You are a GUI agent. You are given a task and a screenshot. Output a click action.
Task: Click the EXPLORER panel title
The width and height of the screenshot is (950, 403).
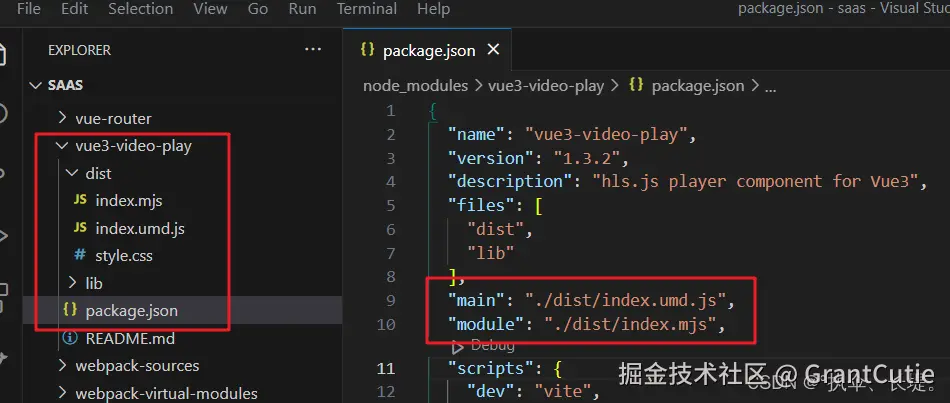coord(79,50)
